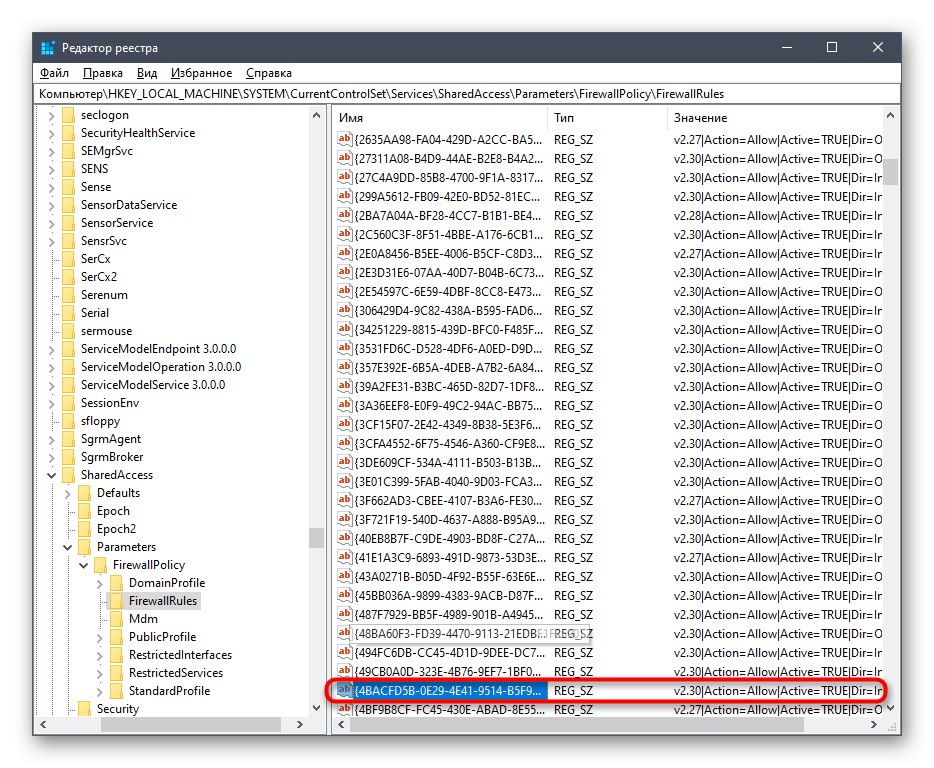The width and height of the screenshot is (934, 768).
Task: Collapse the FirewallPolicy tree node
Action: tap(84, 565)
